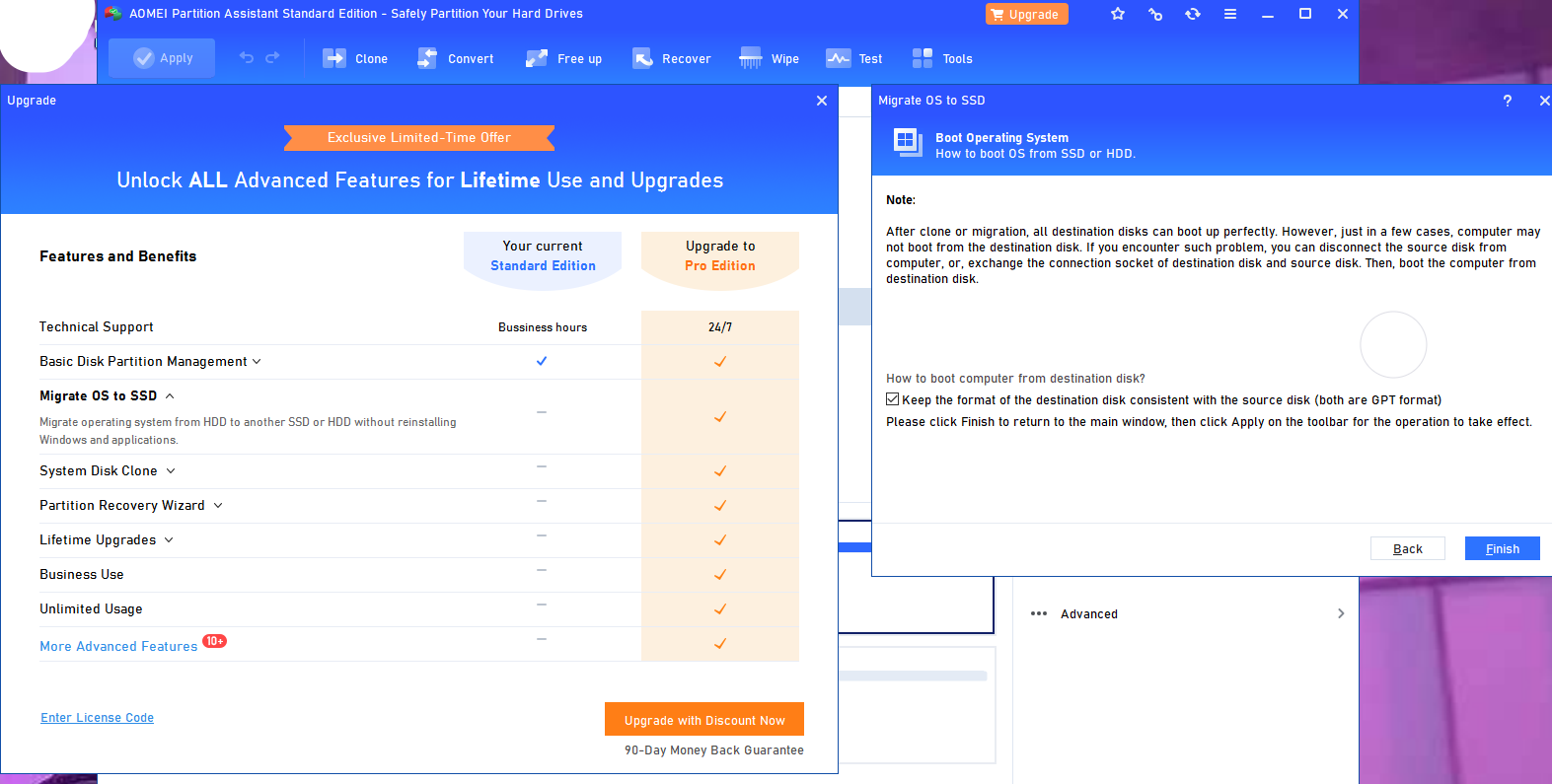Close the Upgrade dialog

point(822,101)
